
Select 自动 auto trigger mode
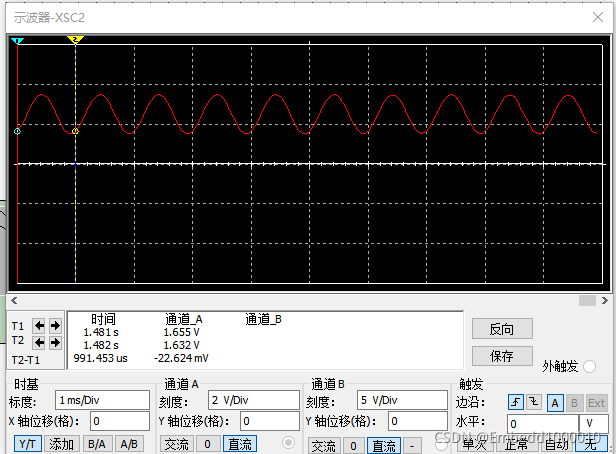click(x=556, y=444)
